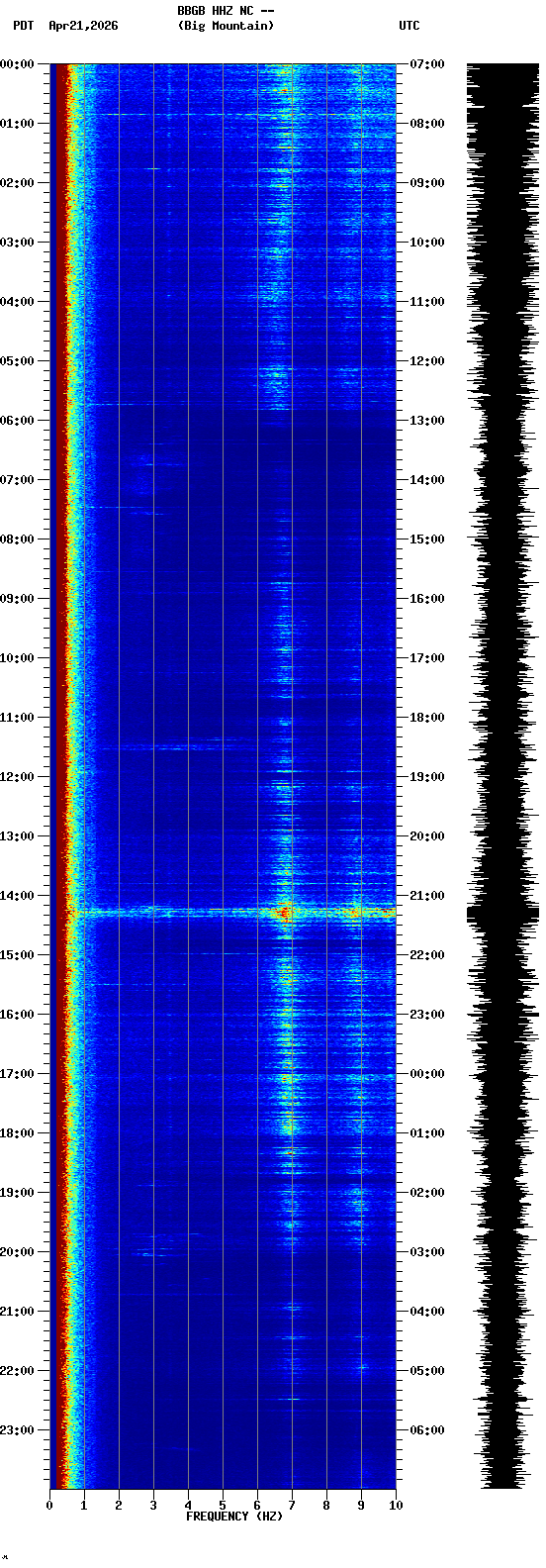Click the '10:00' label on the UTC axis
This screenshot has height=1568, width=546.
pos(426,243)
